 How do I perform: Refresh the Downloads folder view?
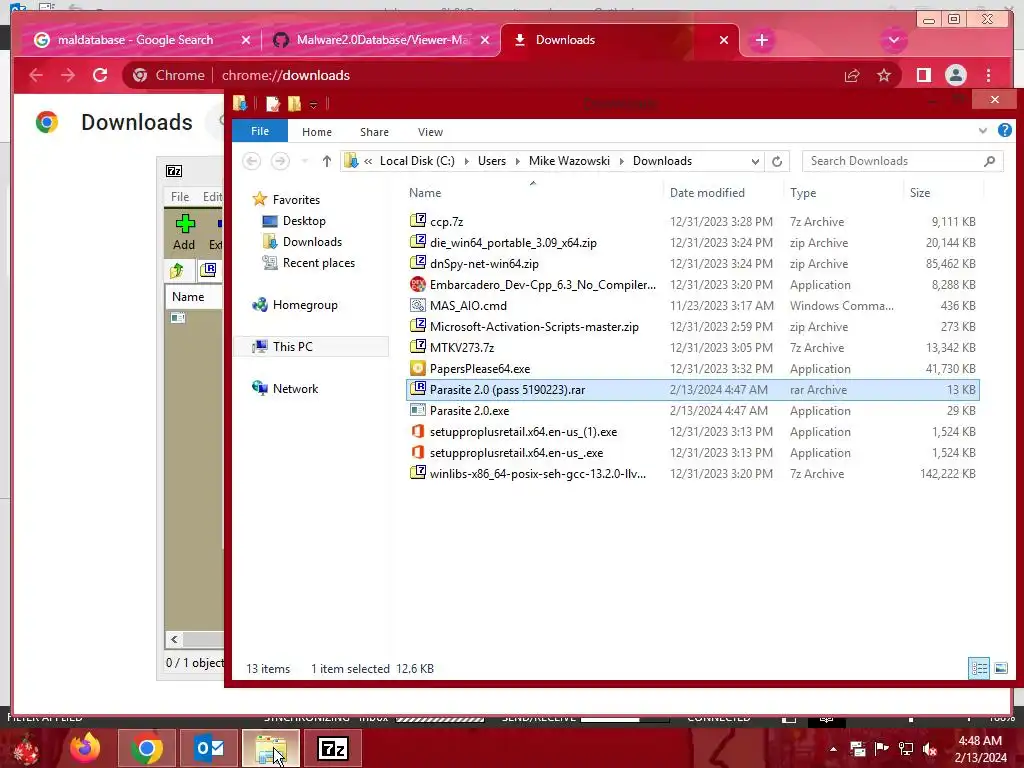(x=776, y=161)
